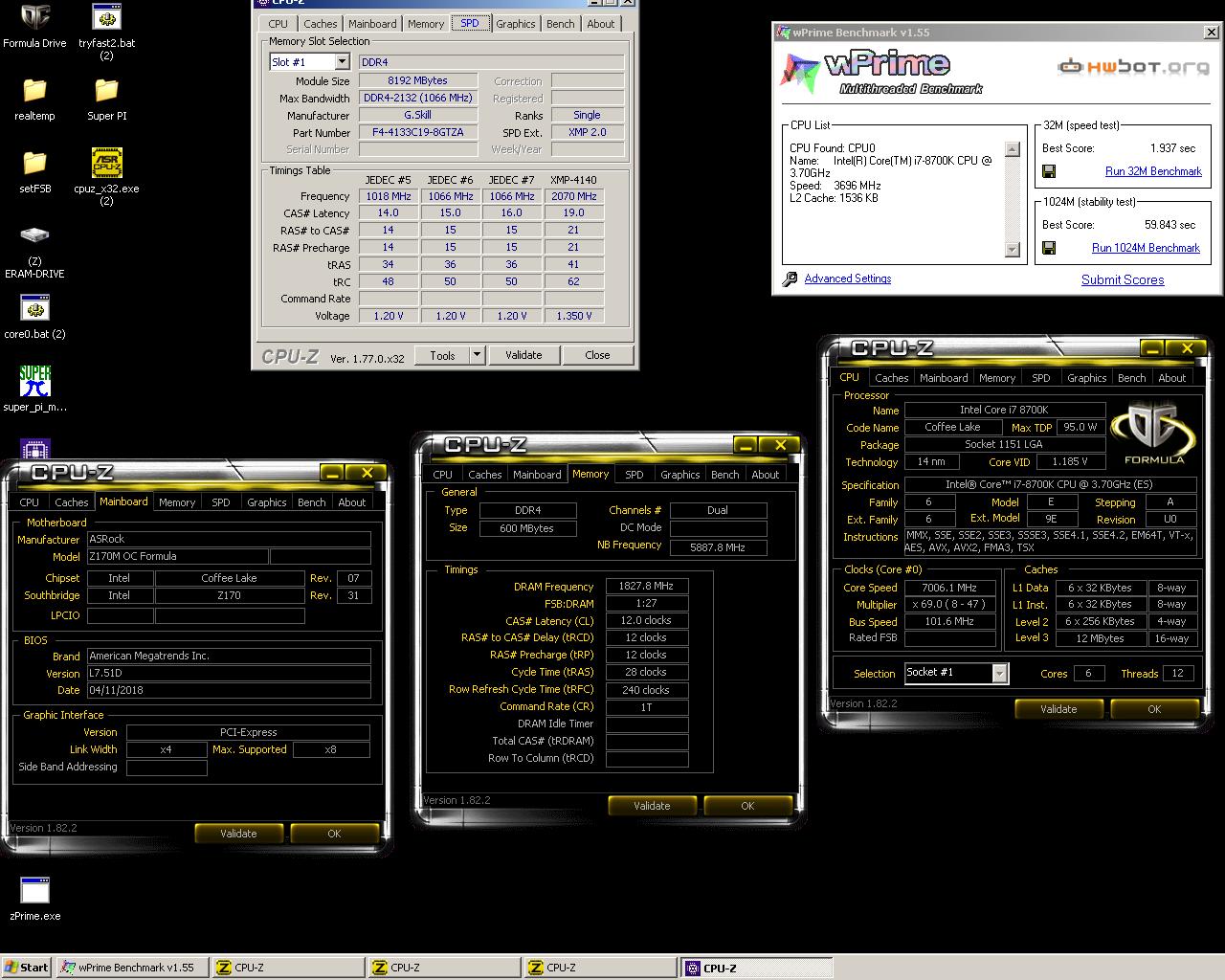This screenshot has height=980, width=1225.
Task: Select the second CPU-Z taskbar button
Action: pos(444,968)
